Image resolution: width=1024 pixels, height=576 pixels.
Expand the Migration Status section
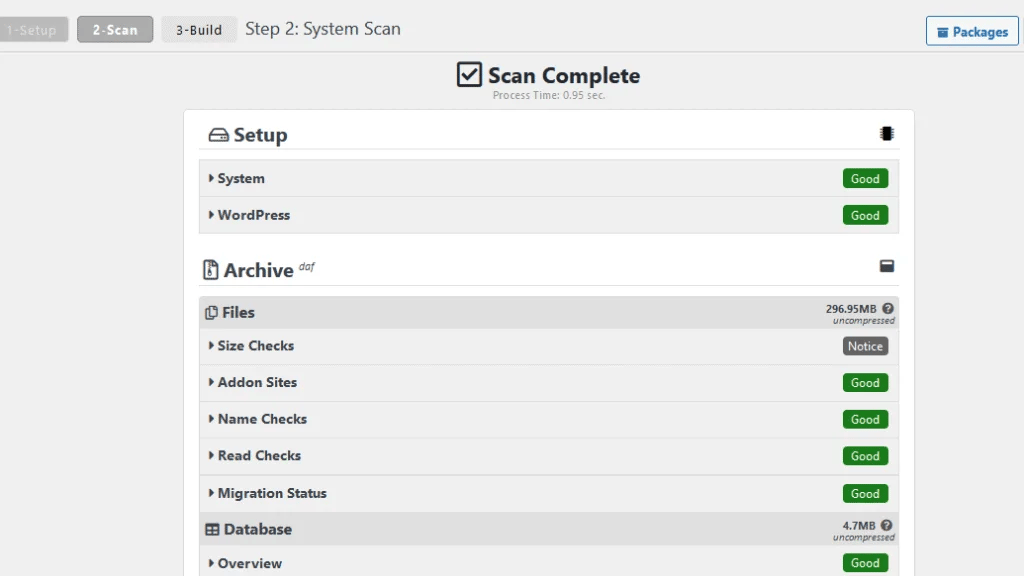pos(270,492)
